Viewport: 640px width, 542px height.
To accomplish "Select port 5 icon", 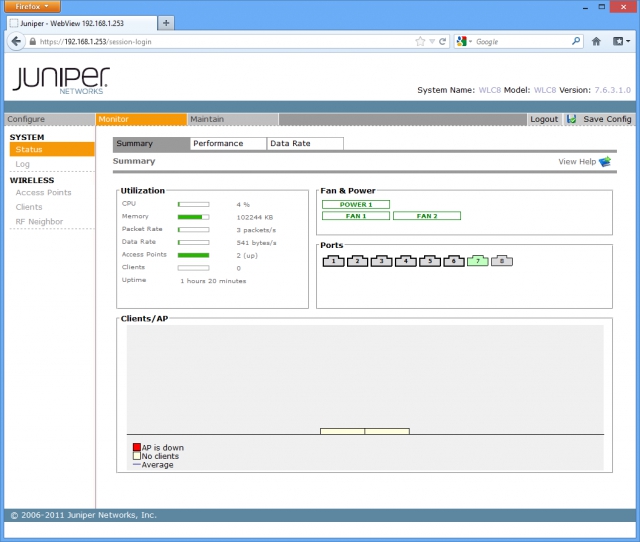I will click(x=430, y=261).
